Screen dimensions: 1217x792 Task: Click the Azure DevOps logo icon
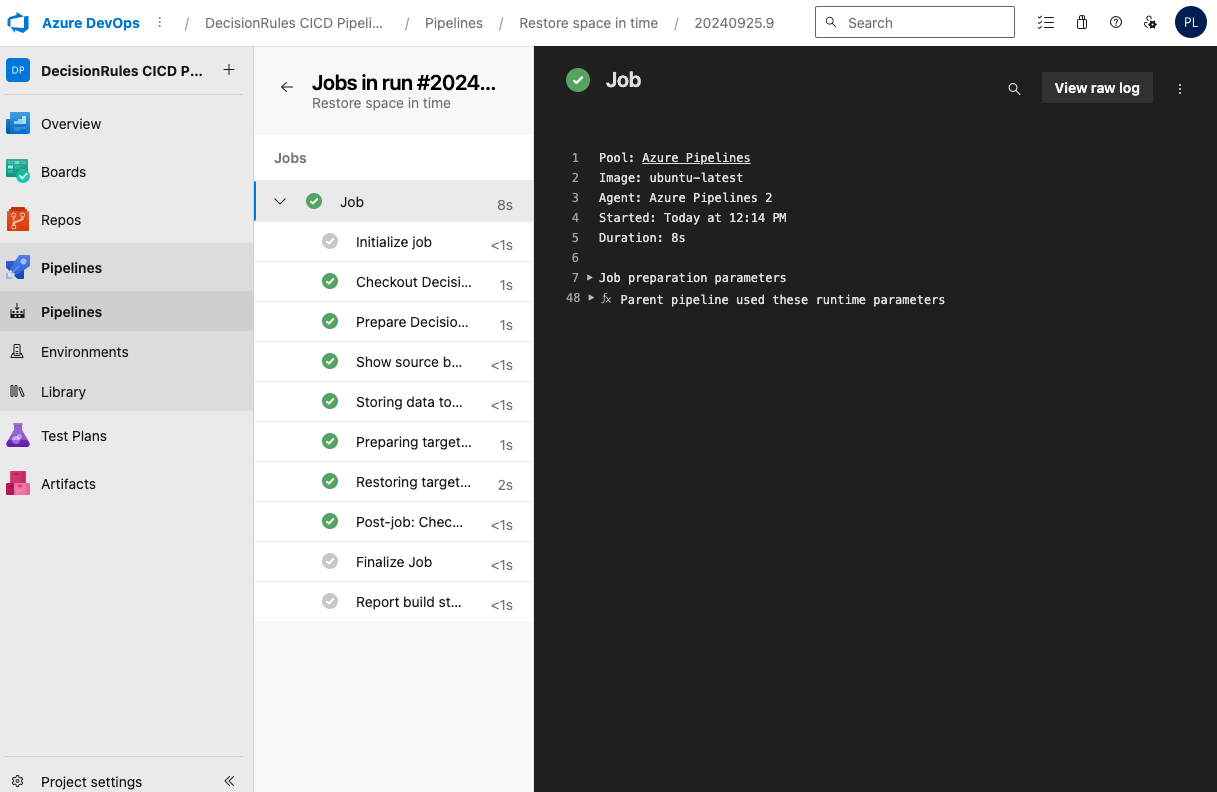pyautogui.click(x=19, y=22)
